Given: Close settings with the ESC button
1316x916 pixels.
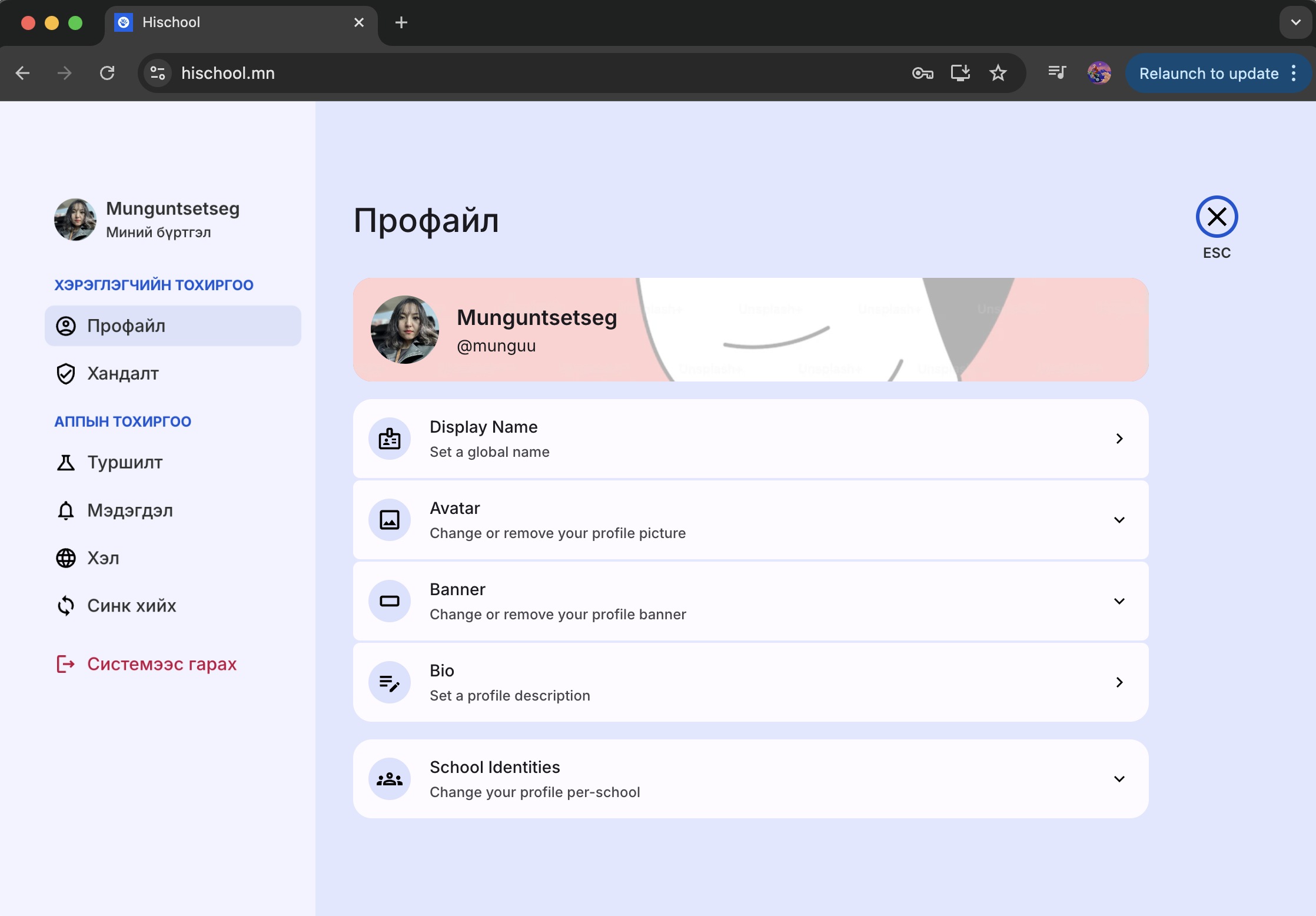Looking at the screenshot, I should [x=1217, y=217].
